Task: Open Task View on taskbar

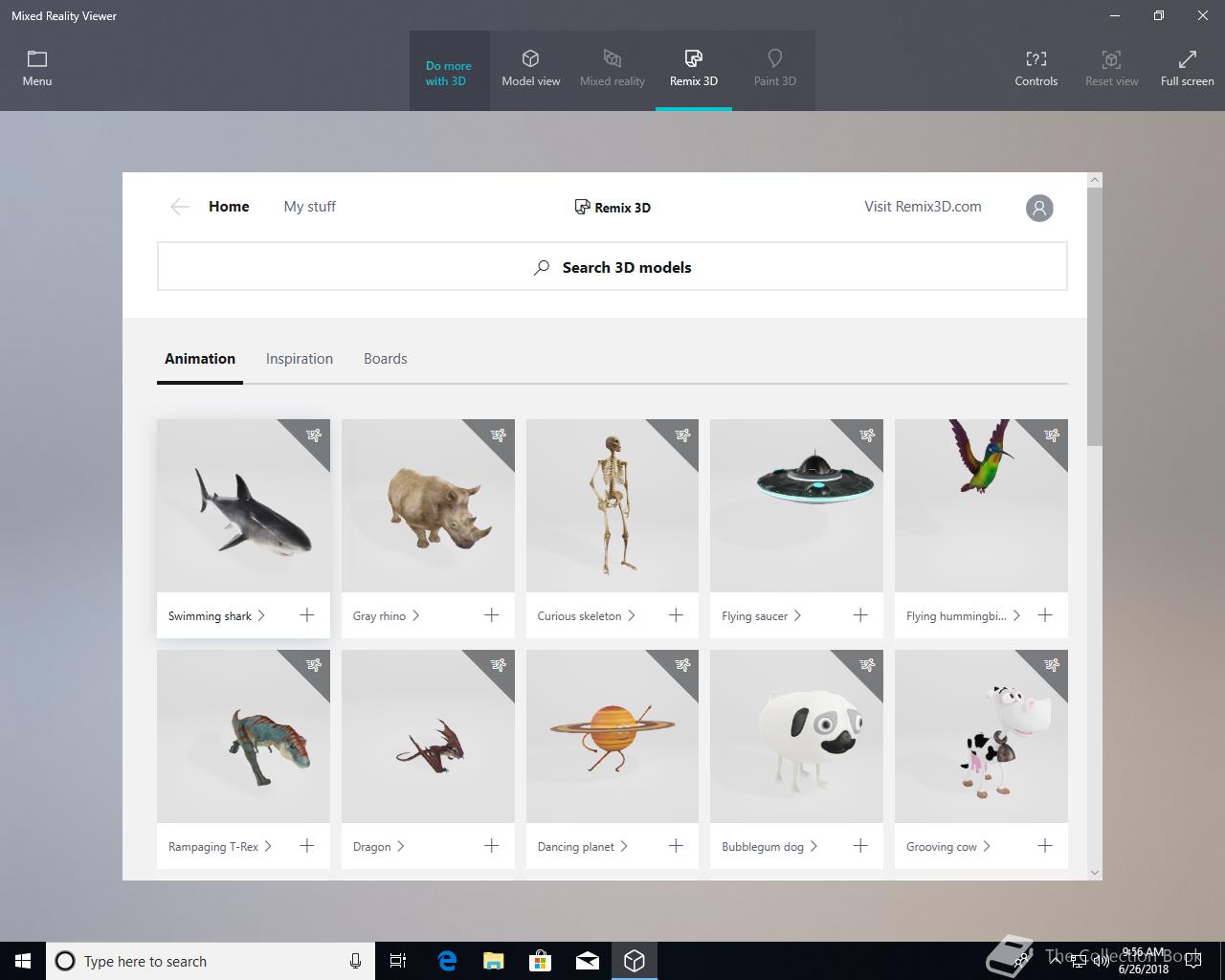Action: [398, 961]
